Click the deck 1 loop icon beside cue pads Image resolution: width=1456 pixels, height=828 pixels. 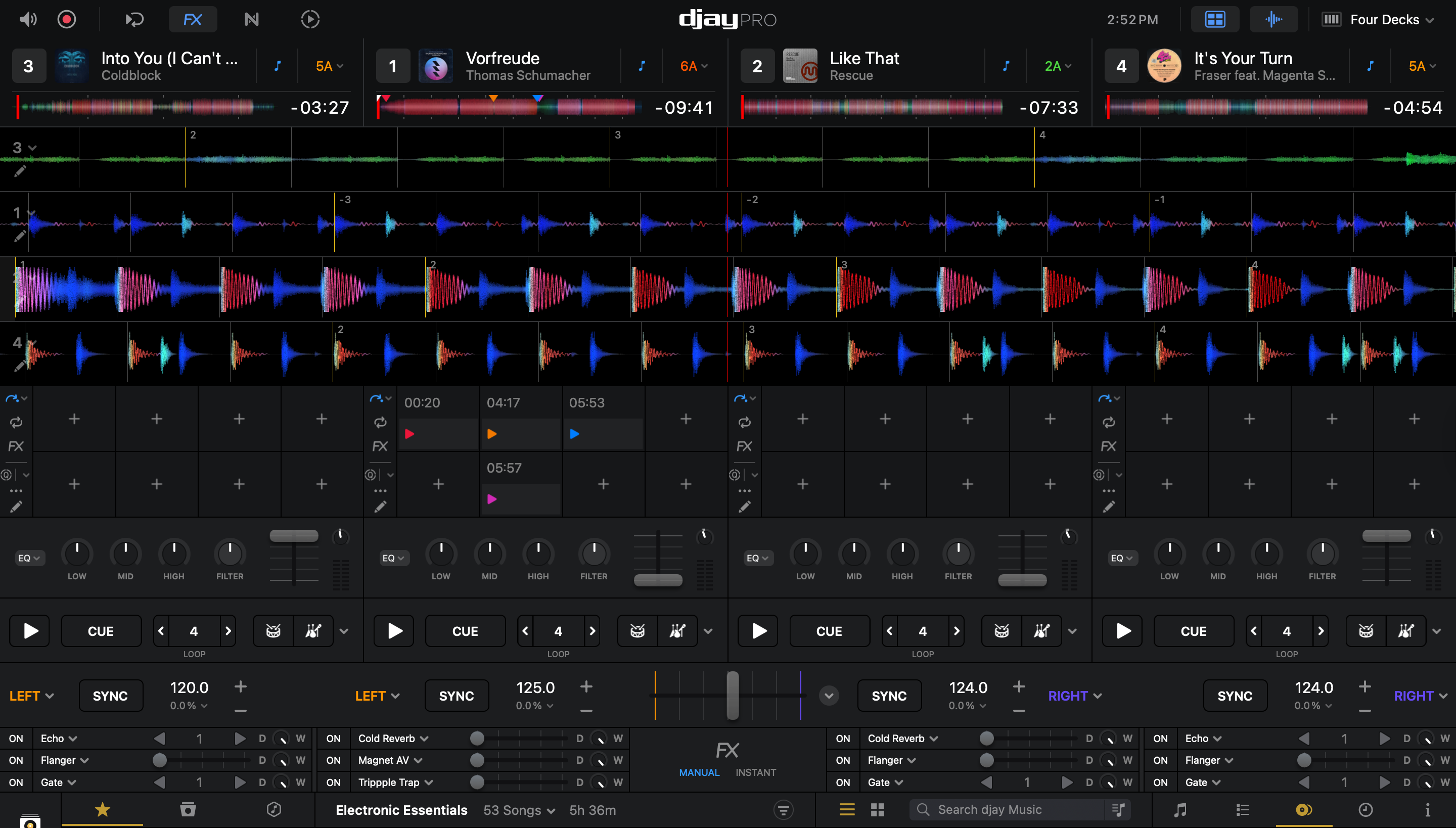tap(380, 422)
